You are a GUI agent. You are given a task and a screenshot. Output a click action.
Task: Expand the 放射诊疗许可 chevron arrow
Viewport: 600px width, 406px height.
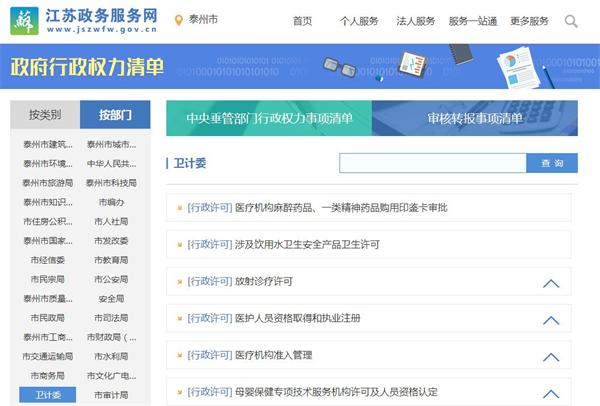click(550, 283)
